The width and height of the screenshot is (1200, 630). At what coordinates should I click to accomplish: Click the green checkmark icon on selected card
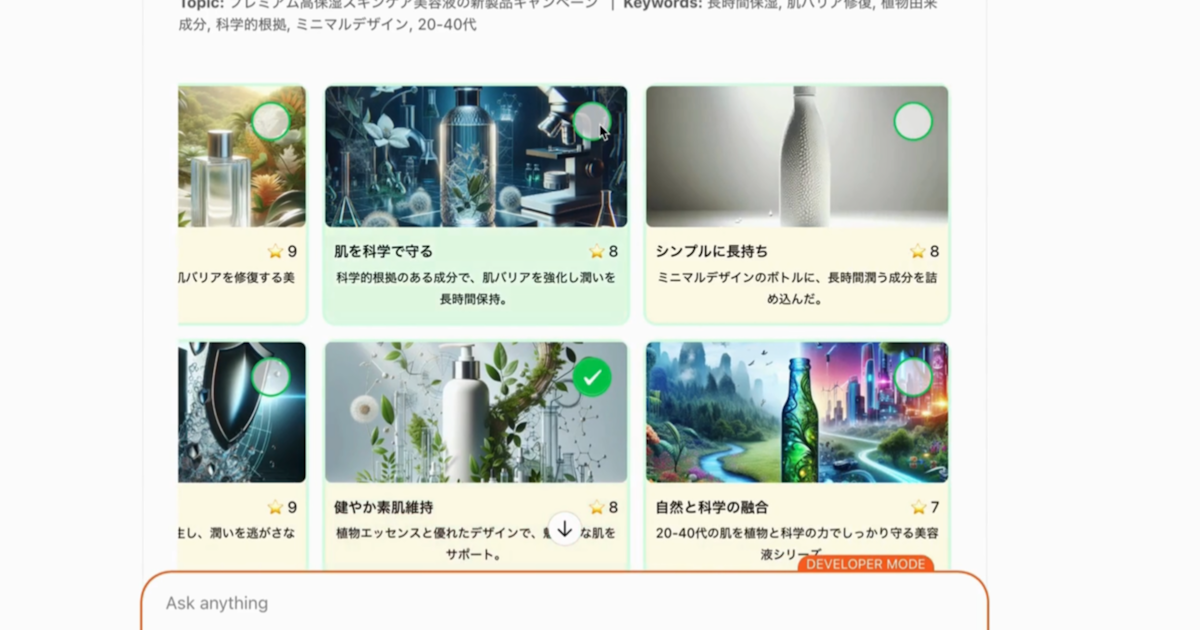click(x=590, y=377)
